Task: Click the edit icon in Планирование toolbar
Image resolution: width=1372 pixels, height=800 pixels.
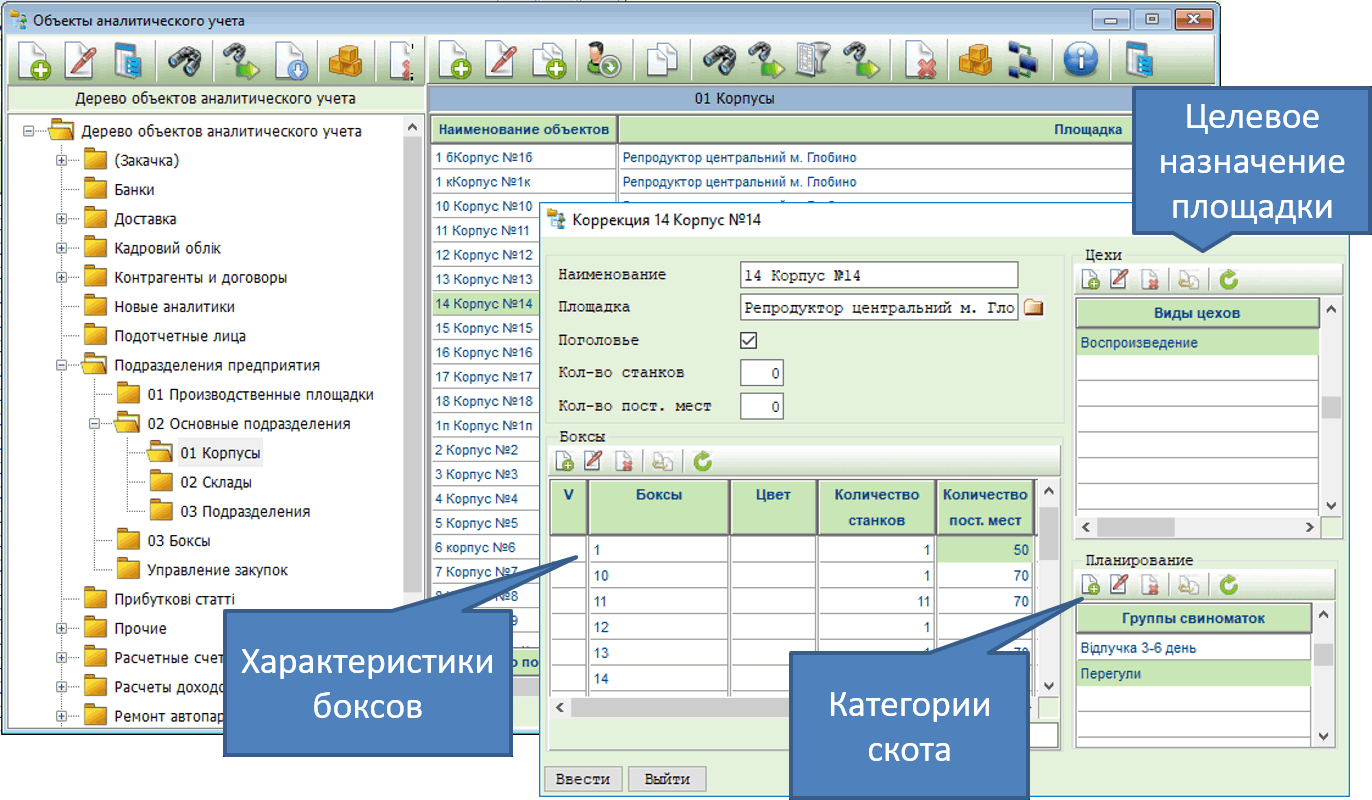Action: (x=1120, y=584)
